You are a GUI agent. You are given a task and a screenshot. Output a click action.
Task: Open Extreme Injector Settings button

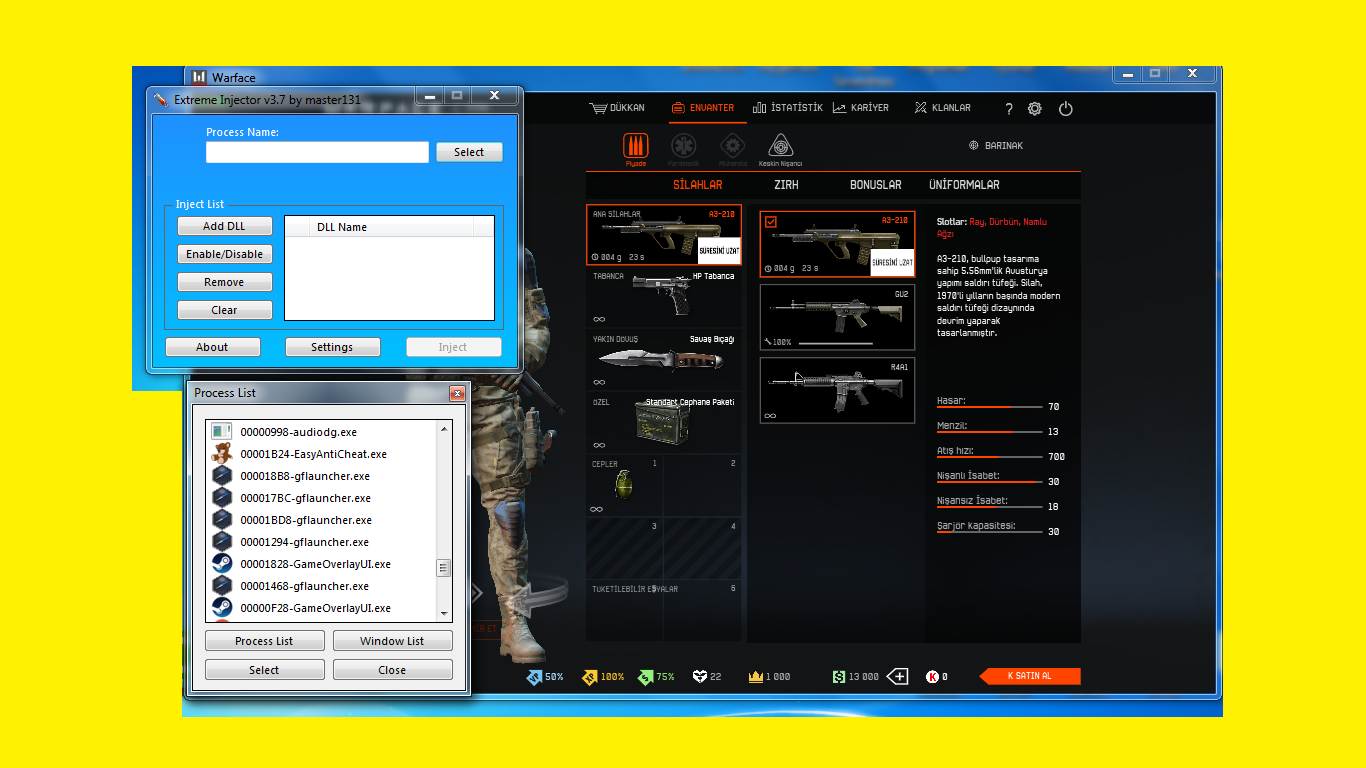(x=333, y=347)
